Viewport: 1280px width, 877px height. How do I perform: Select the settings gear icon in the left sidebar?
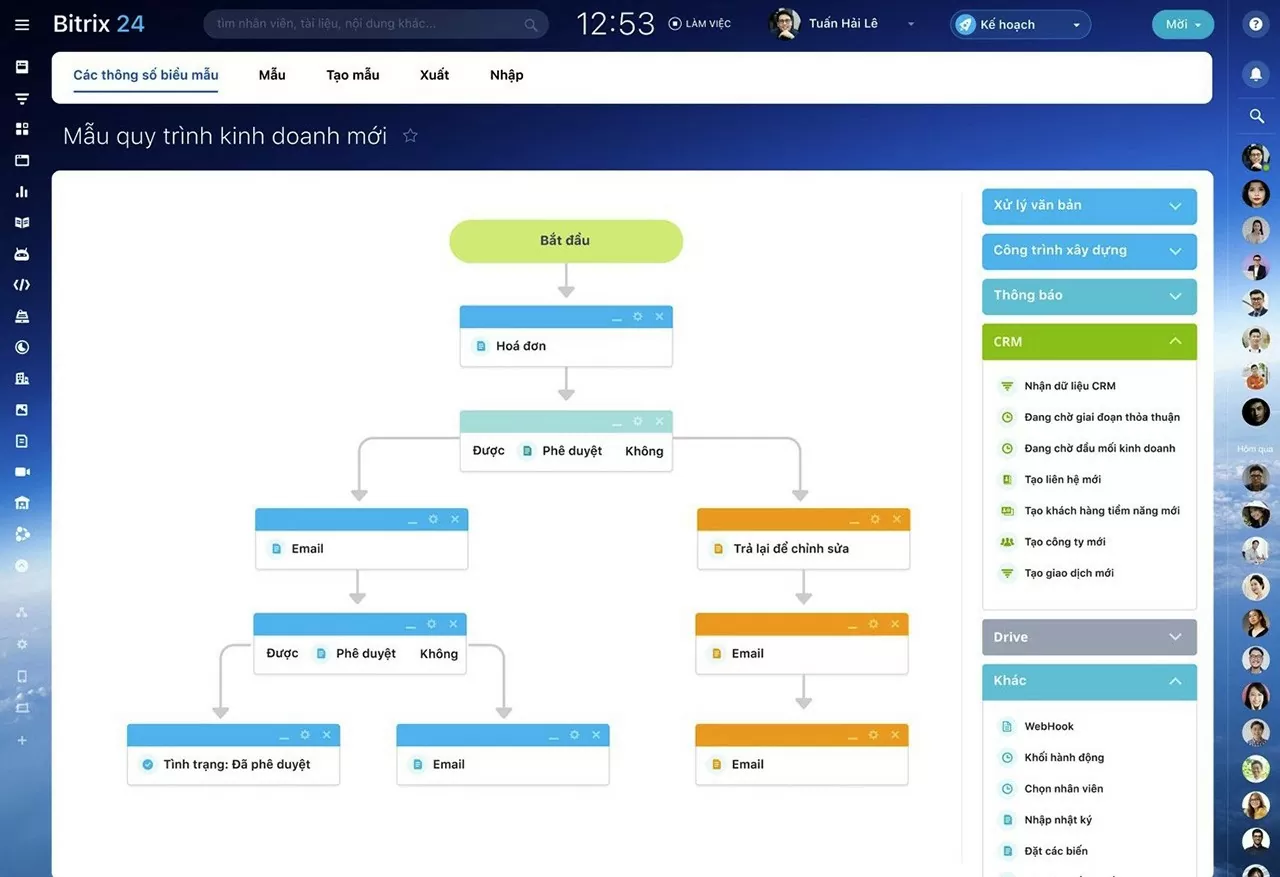22,644
